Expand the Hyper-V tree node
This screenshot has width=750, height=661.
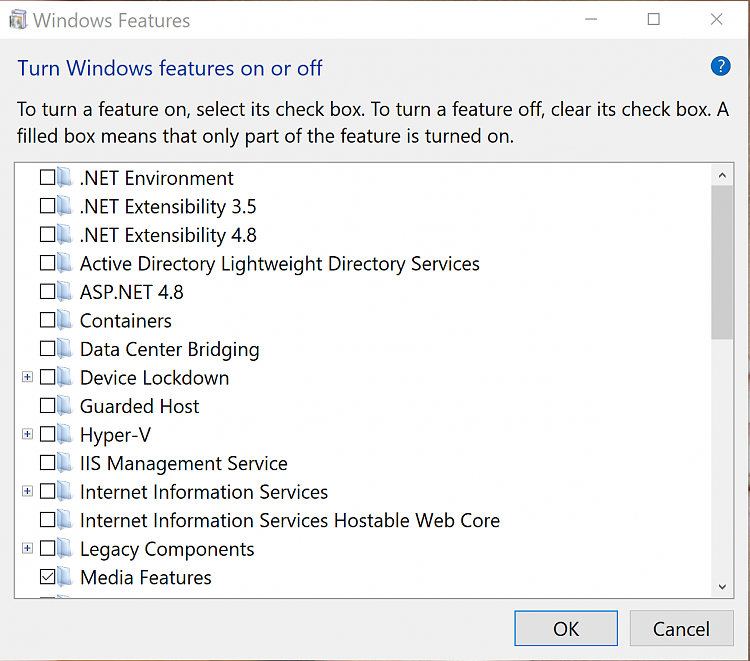(27, 434)
